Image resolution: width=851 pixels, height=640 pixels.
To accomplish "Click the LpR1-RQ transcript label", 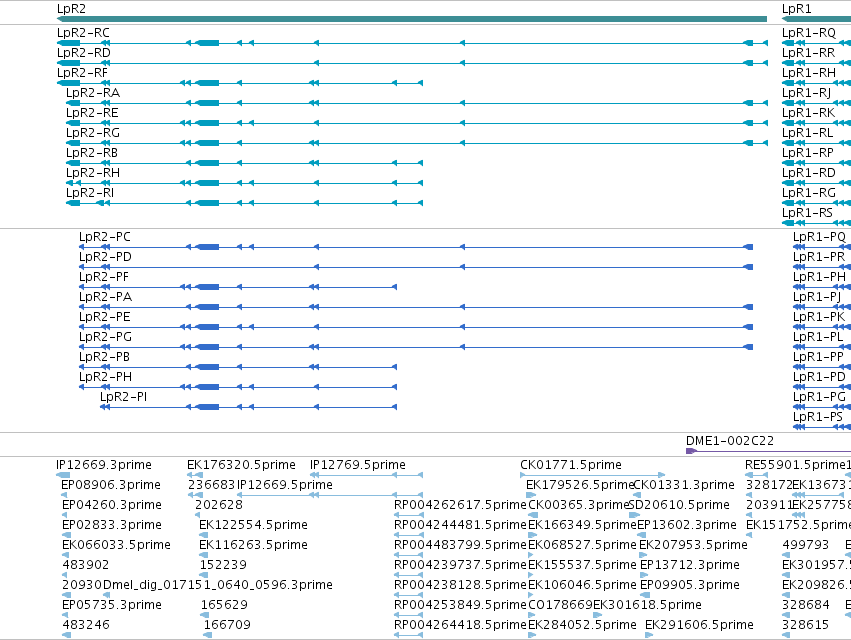I will [809, 33].
